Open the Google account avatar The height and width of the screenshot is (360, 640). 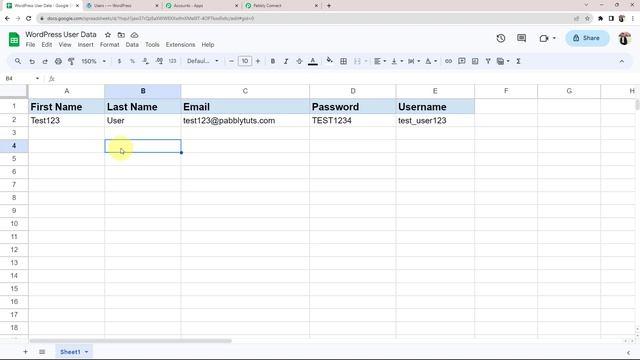pyautogui.click(x=624, y=38)
